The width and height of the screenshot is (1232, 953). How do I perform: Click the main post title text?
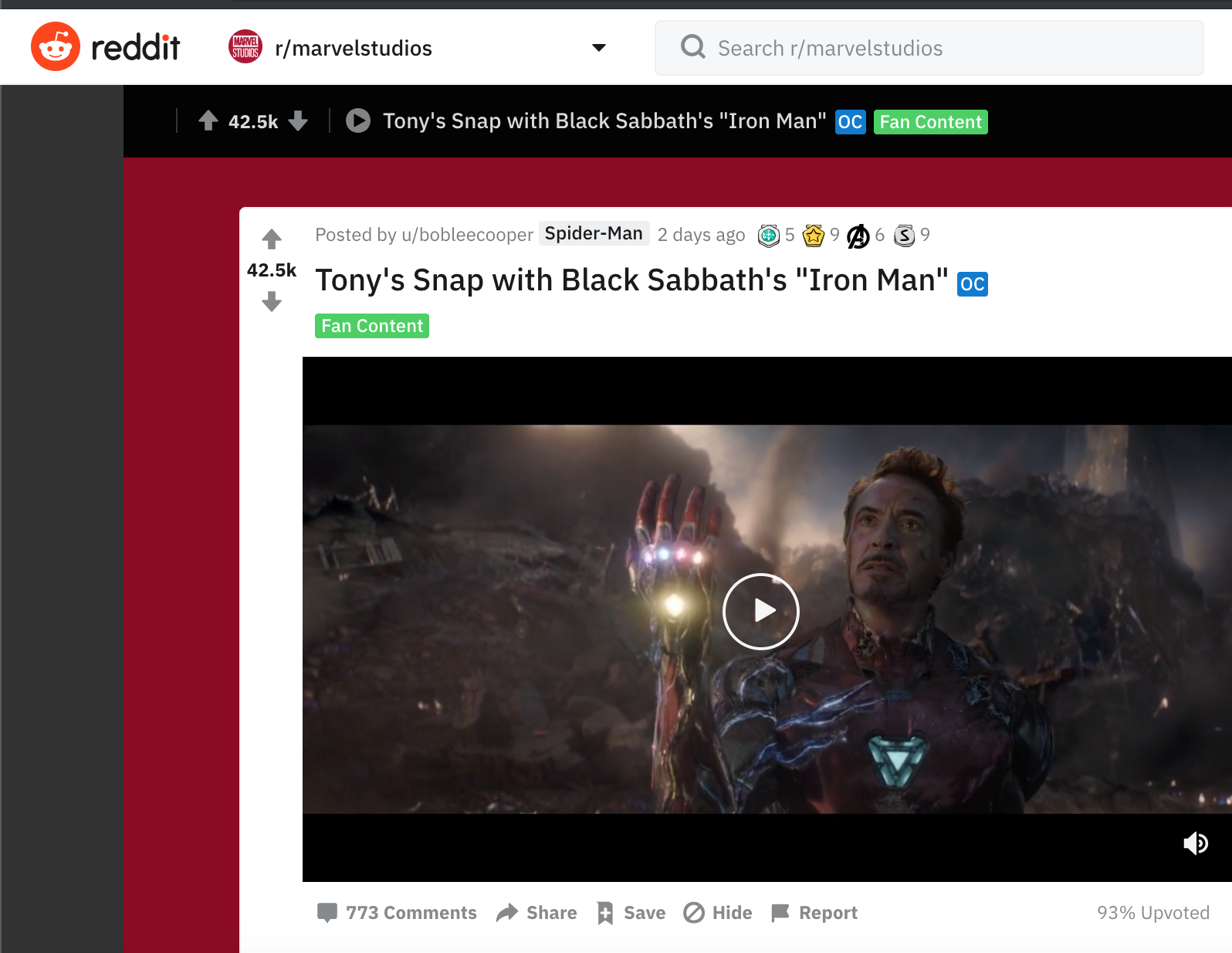(632, 280)
